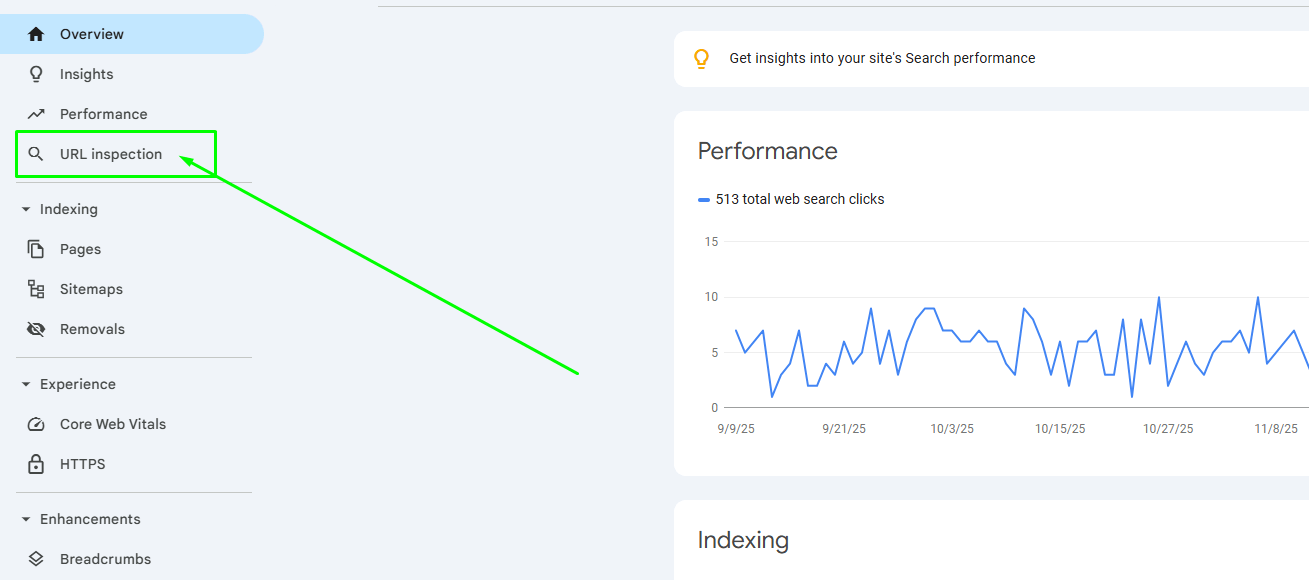The image size is (1309, 580).
Task: Click the HTTPS padlock icon
Action: pyautogui.click(x=36, y=464)
